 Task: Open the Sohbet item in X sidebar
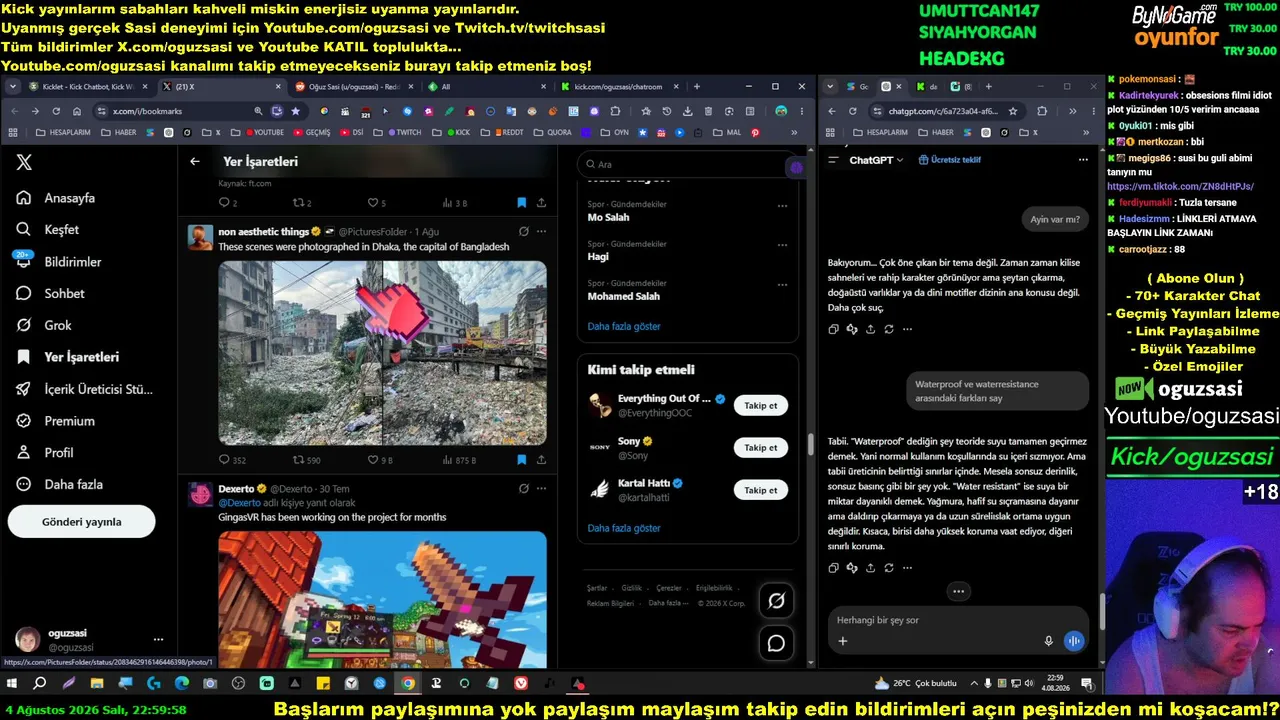coord(51,294)
